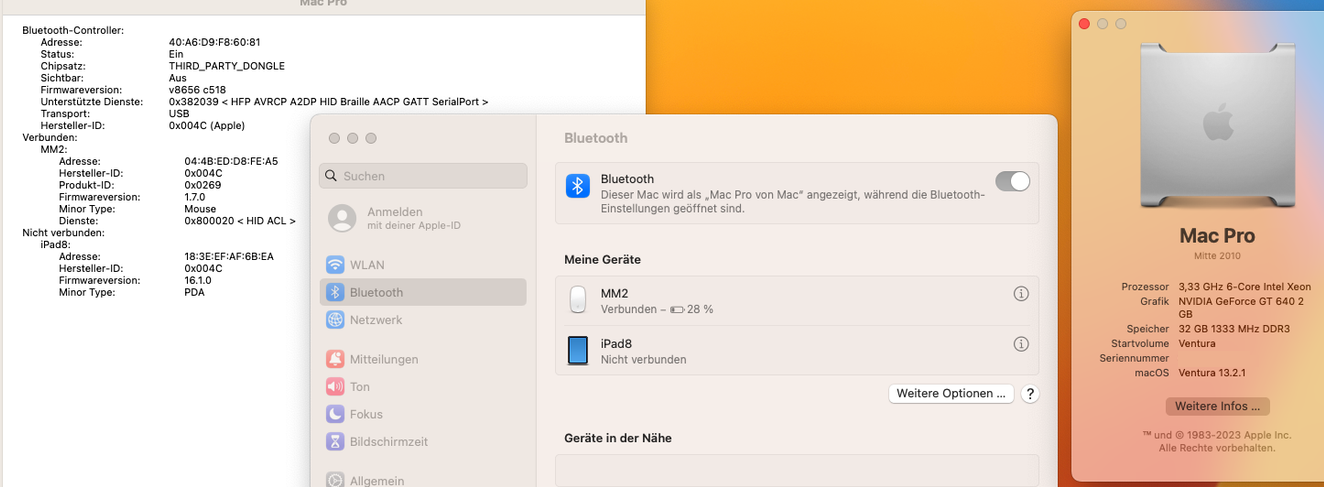Click iPad8 address 18:3E:EF:AF:6B:EA
Viewport: 1324px width, 487px height.
tap(229, 257)
